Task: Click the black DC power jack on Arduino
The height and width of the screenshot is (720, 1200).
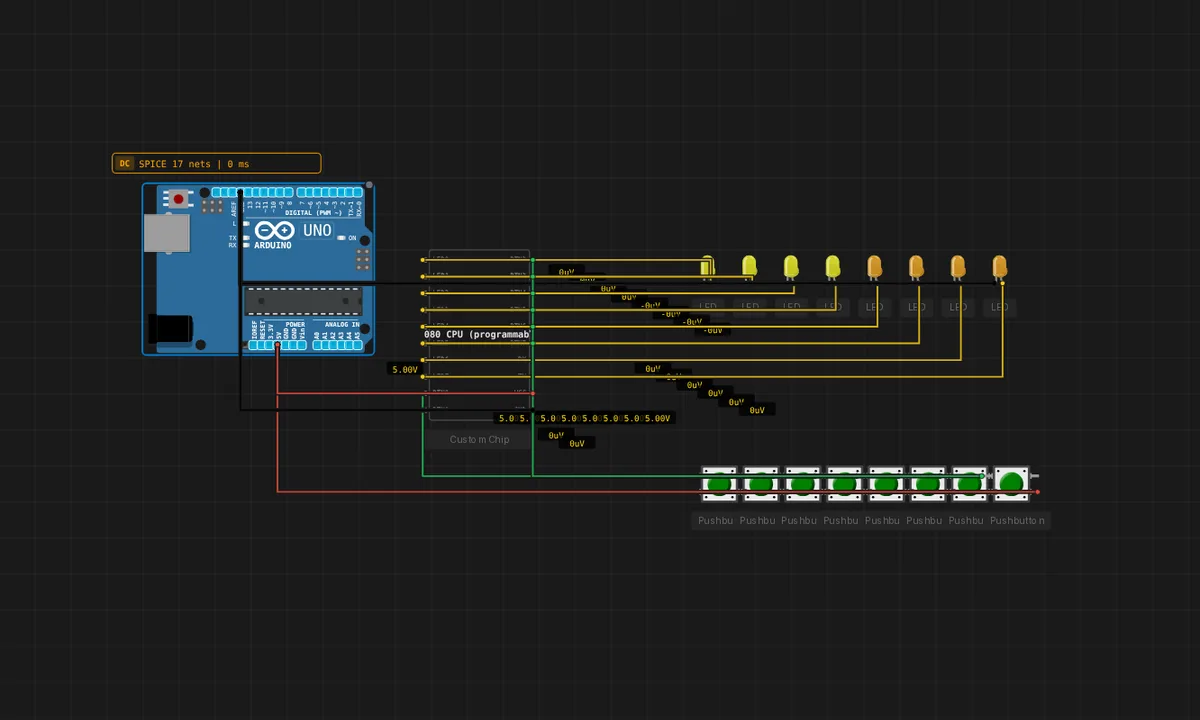Action: point(169,329)
